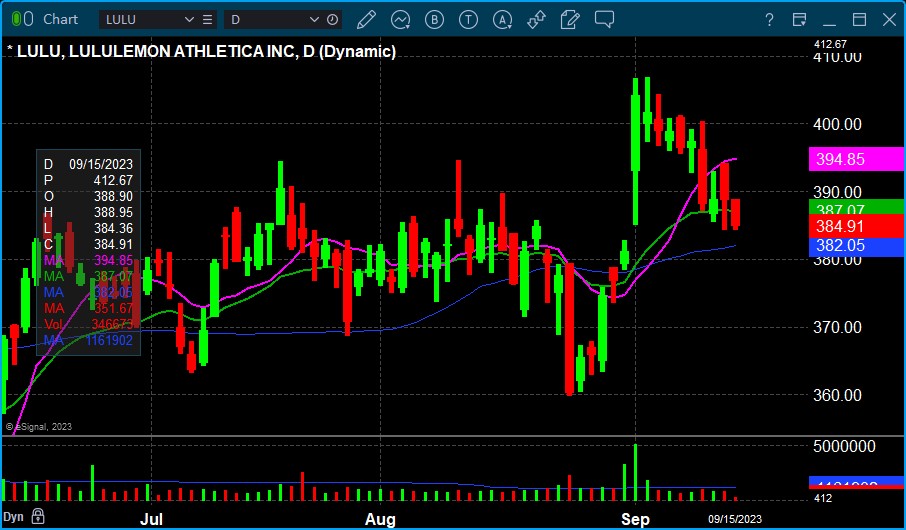Click the 360.00 price axis label

click(x=837, y=395)
